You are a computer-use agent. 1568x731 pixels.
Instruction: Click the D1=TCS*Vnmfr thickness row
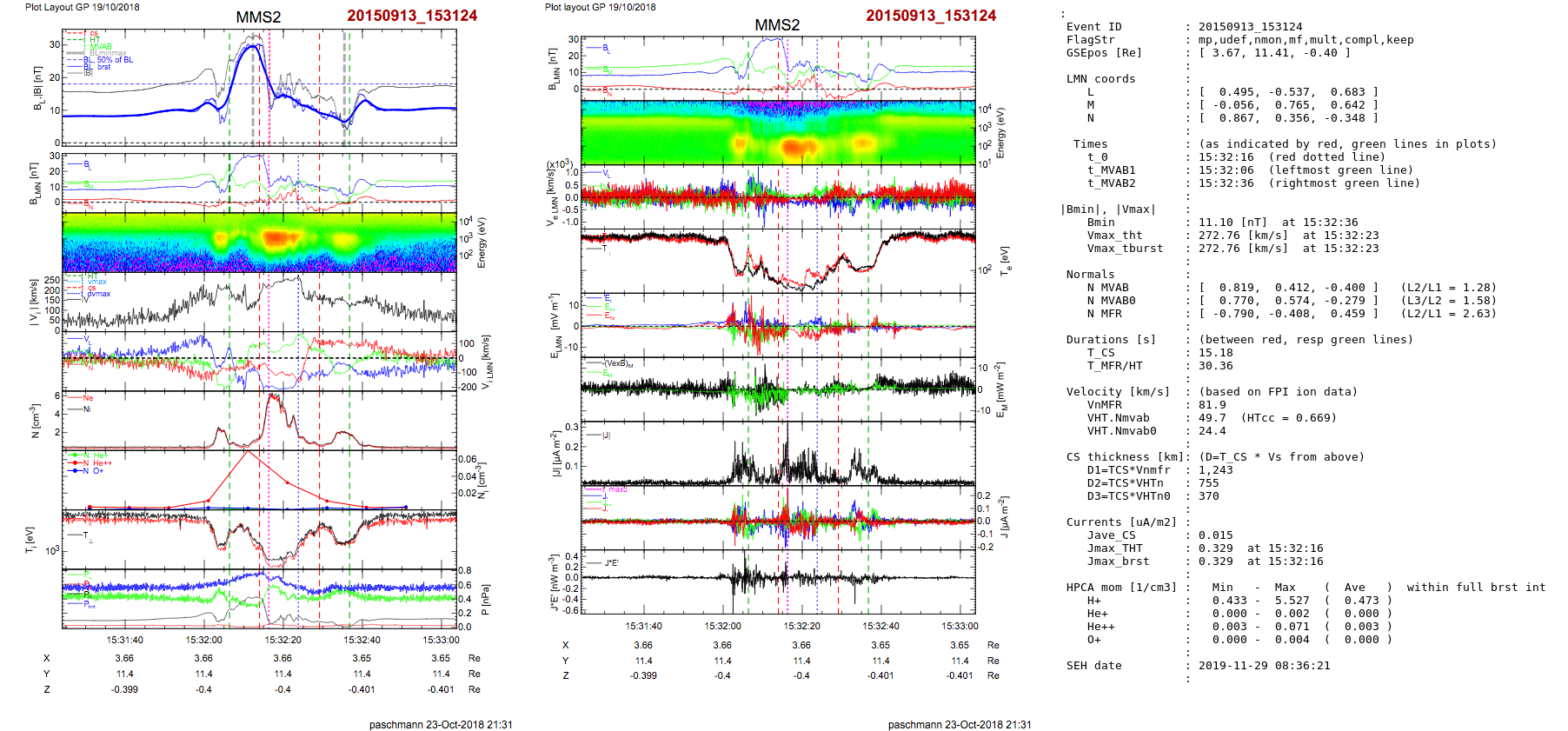[1128, 470]
